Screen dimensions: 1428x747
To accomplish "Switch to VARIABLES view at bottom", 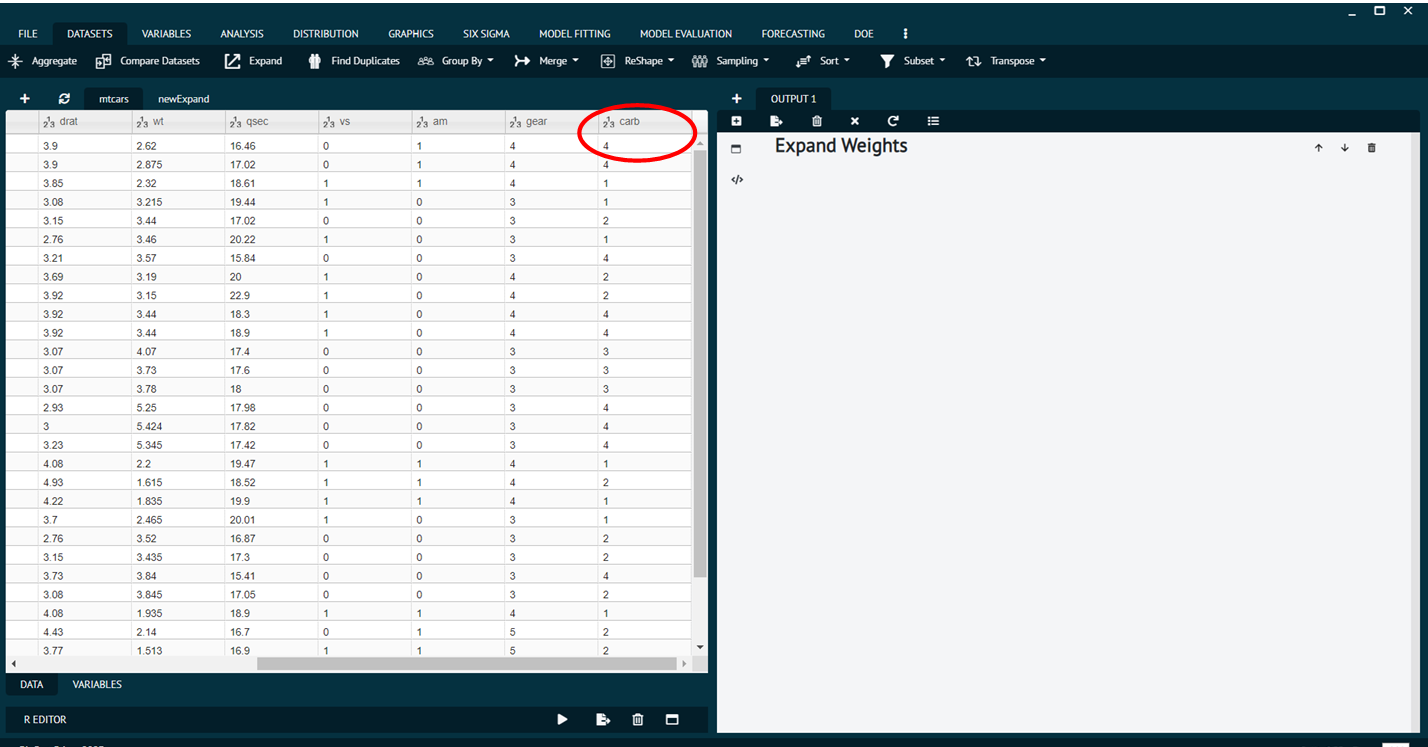I will click(97, 685).
